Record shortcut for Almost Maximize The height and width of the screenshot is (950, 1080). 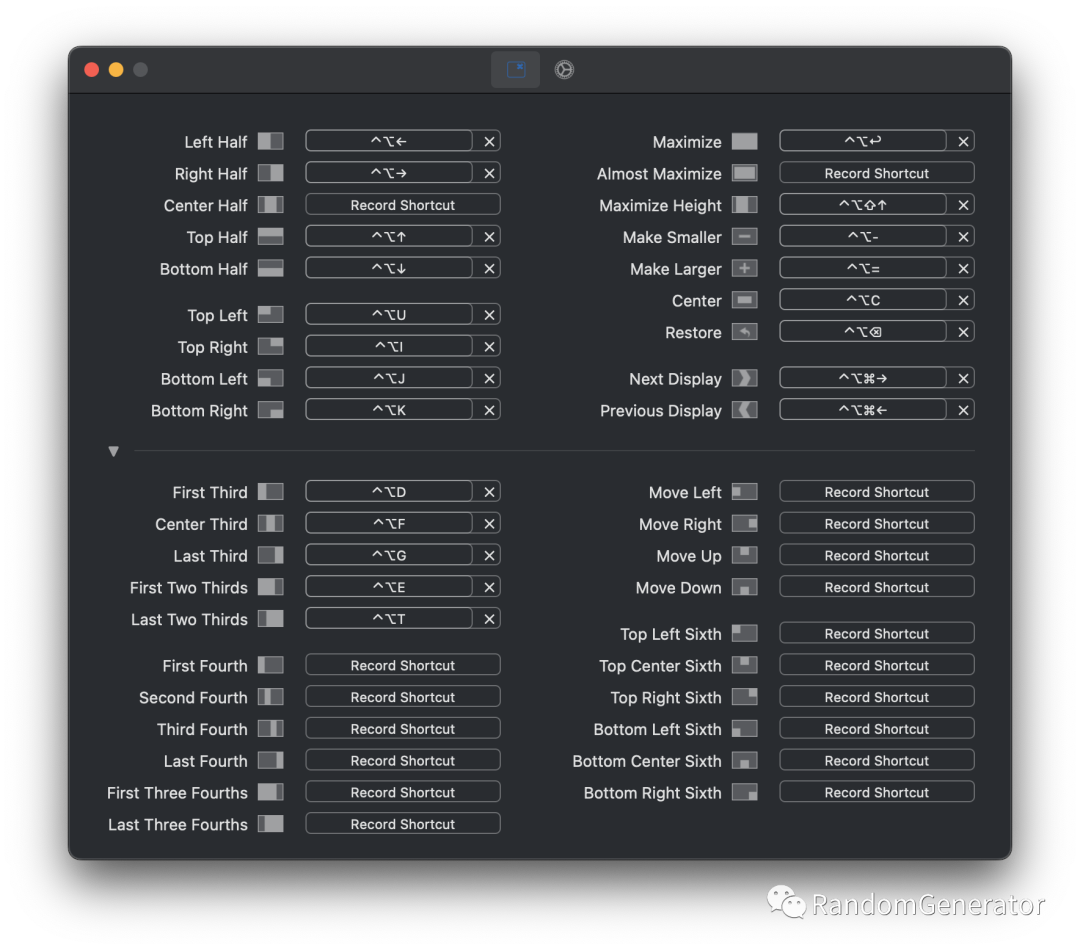click(877, 173)
